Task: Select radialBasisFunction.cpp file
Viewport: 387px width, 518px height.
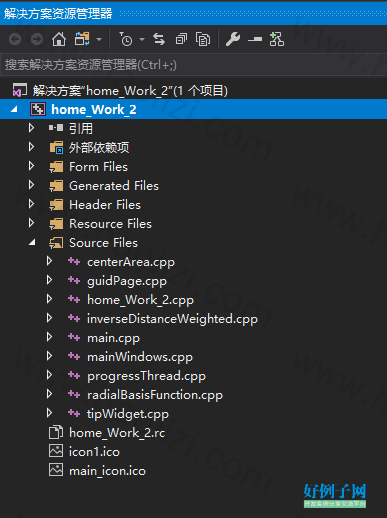Action: [155, 395]
